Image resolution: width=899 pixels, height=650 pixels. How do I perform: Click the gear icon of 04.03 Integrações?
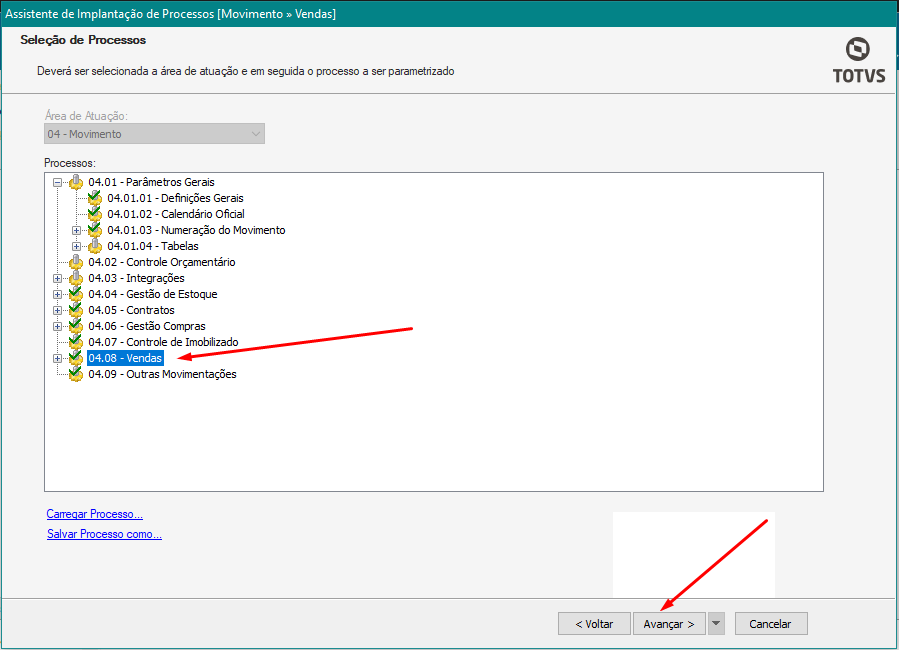[76, 279]
